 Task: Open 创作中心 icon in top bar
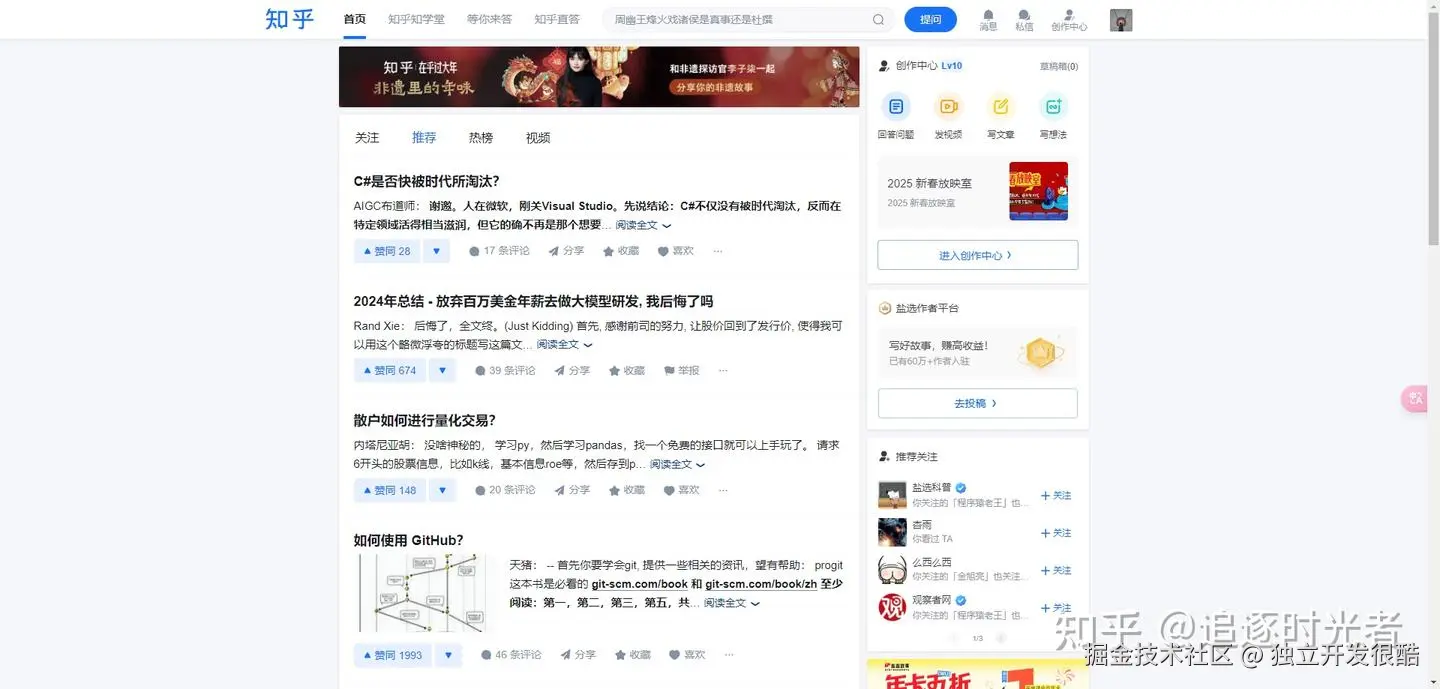(x=1069, y=20)
